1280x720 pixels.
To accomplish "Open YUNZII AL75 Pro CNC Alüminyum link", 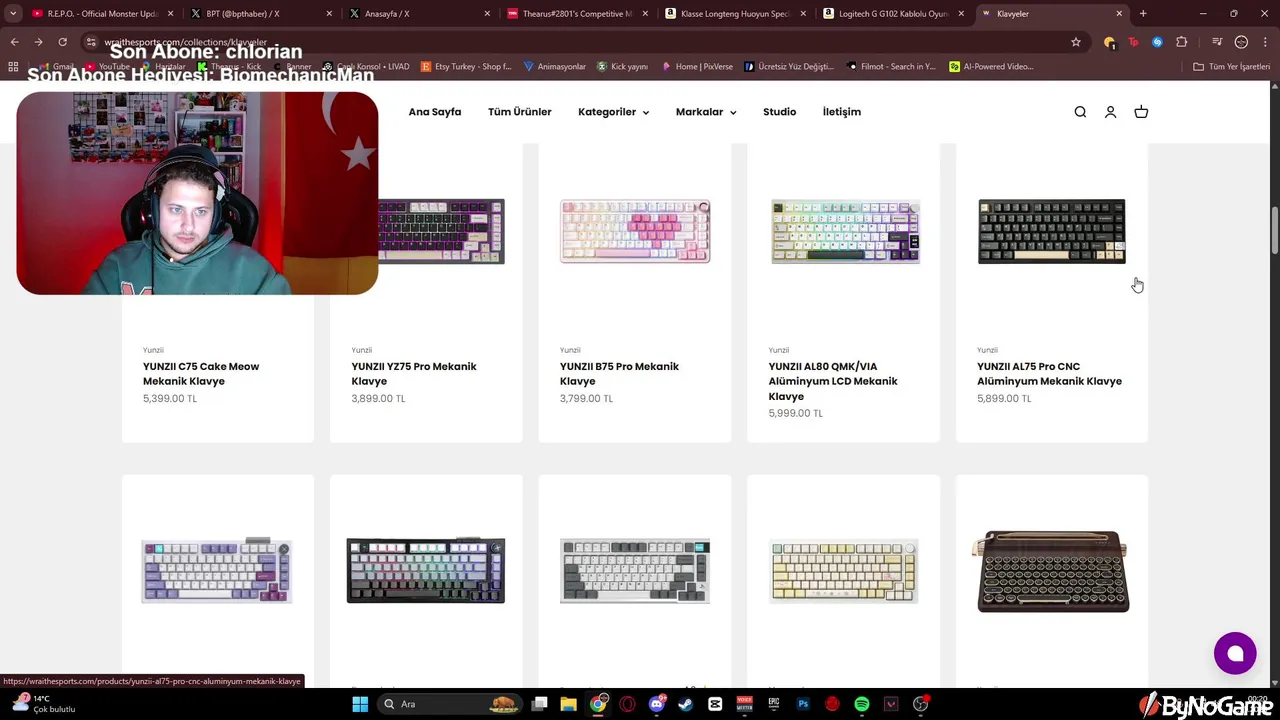I will (x=1049, y=374).
